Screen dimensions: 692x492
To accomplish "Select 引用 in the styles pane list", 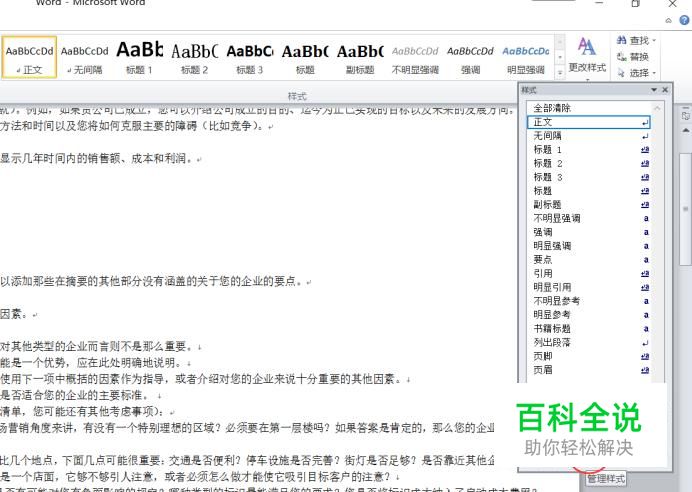I will point(589,274).
